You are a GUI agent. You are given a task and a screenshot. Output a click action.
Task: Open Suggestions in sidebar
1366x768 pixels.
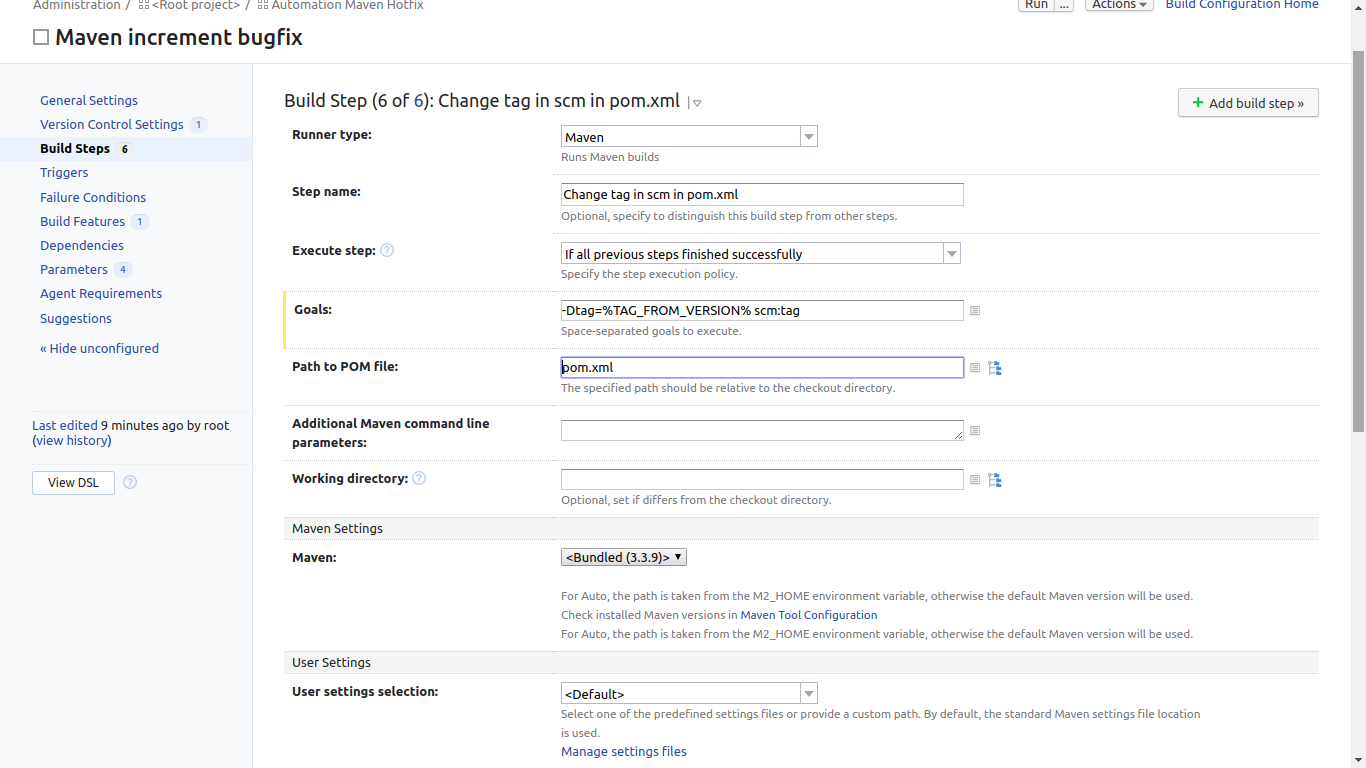point(76,318)
